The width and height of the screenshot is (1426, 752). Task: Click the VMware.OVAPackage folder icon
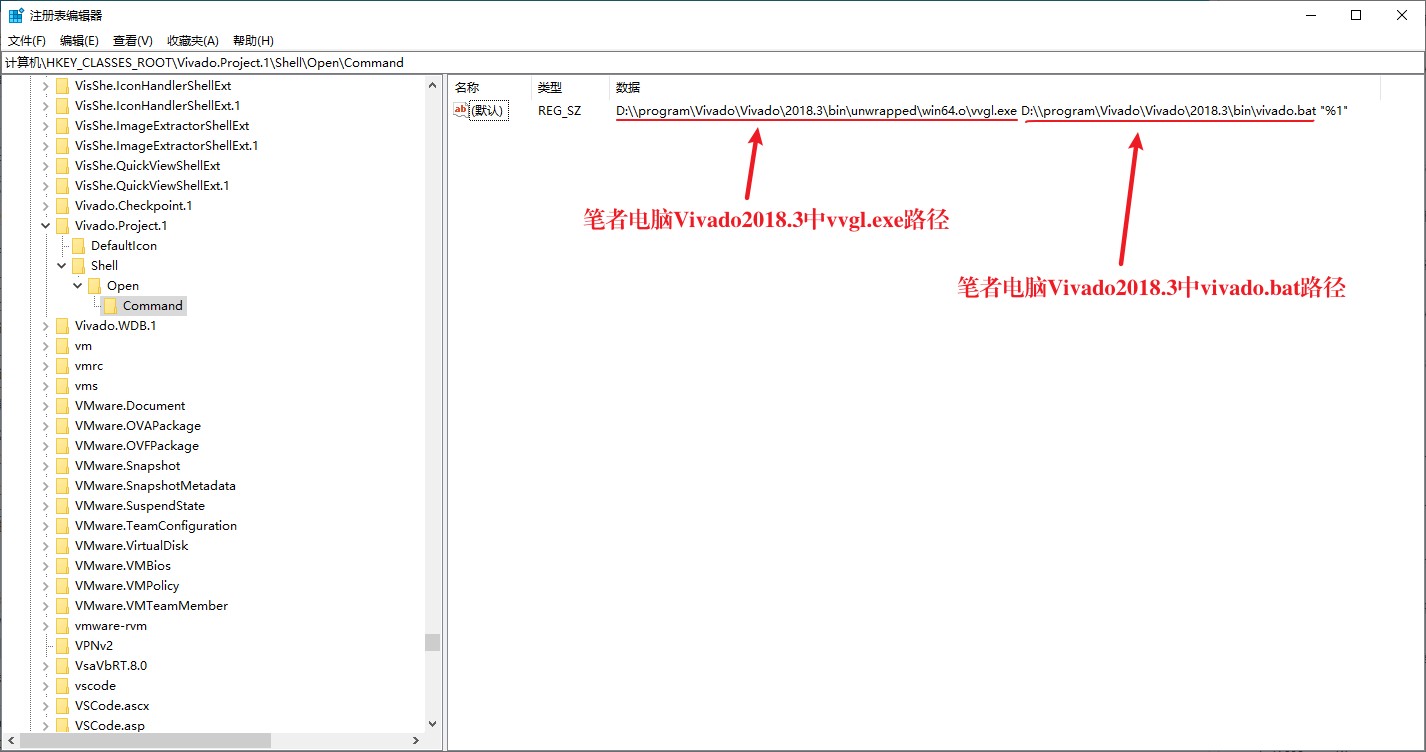point(63,426)
